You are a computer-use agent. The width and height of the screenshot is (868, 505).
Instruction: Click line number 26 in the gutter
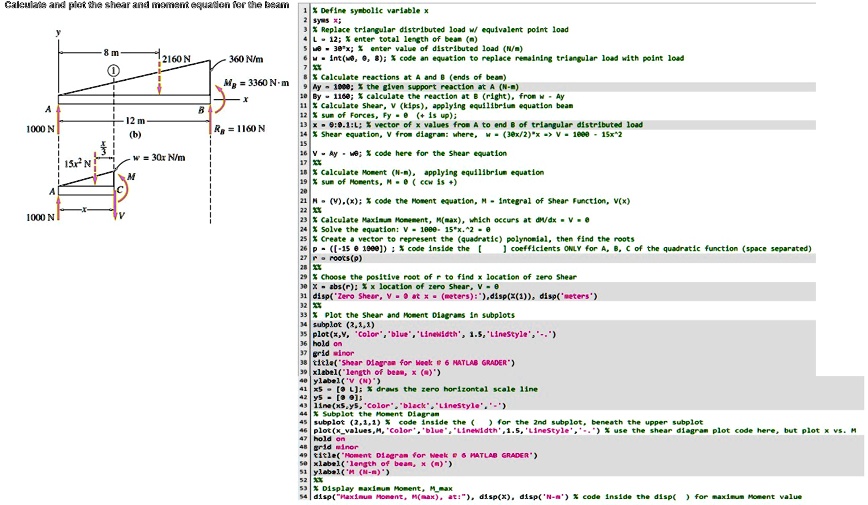pyautogui.click(x=303, y=249)
